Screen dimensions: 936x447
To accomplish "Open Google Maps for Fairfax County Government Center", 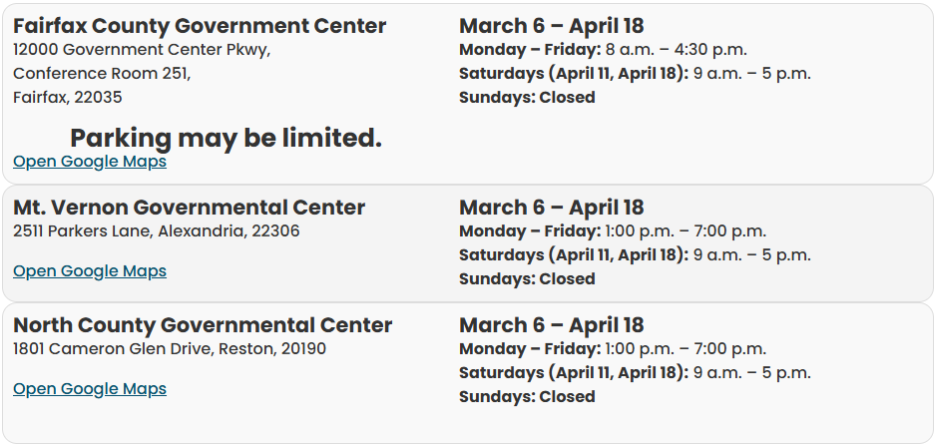I will point(90,162).
